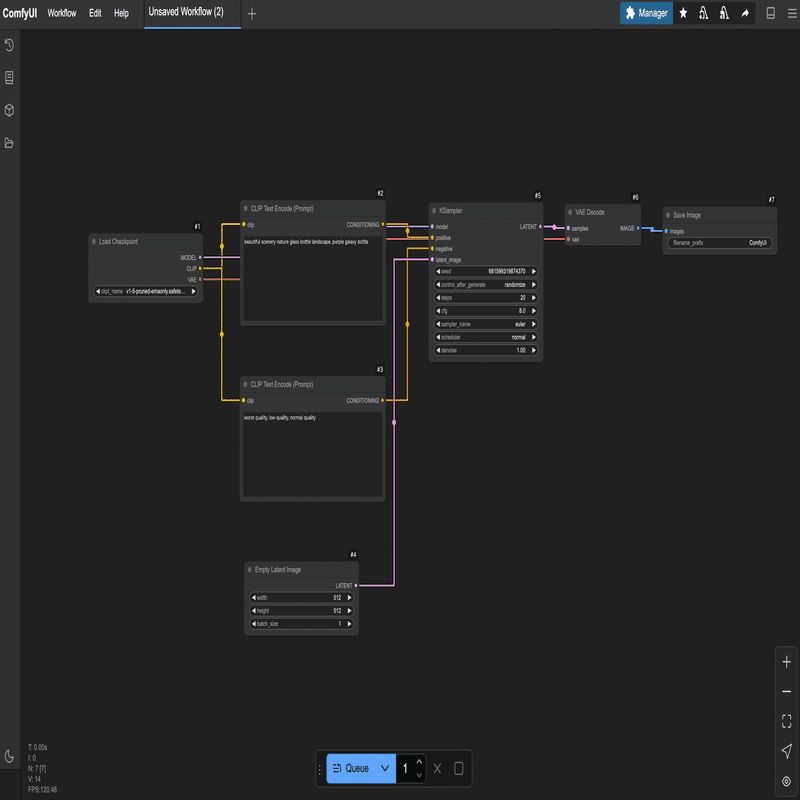Increase KSampler steps with right arrow
800x800 pixels.
pyautogui.click(x=534, y=297)
